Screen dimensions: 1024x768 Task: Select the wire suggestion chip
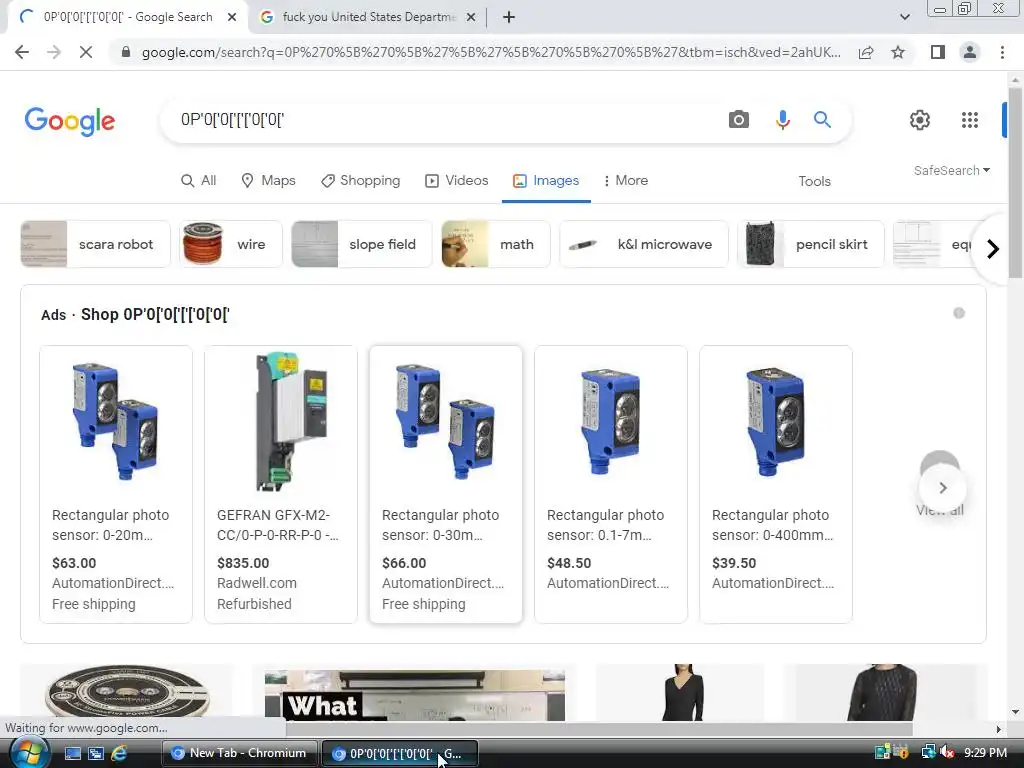(231, 244)
